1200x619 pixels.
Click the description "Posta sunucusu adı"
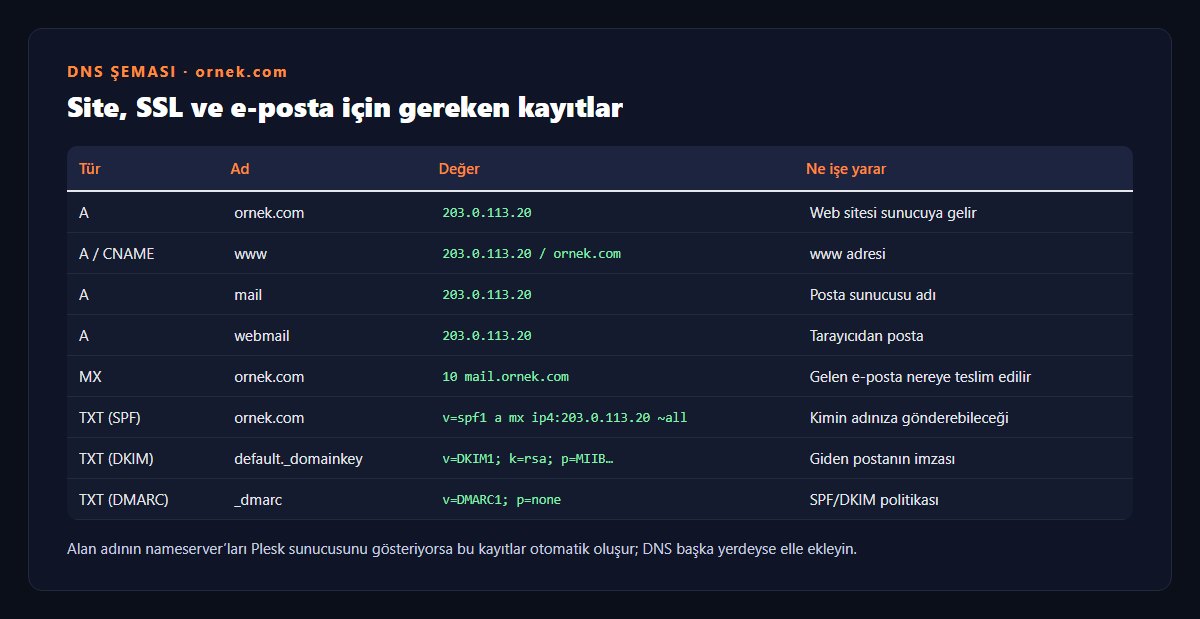pyautogui.click(x=873, y=295)
